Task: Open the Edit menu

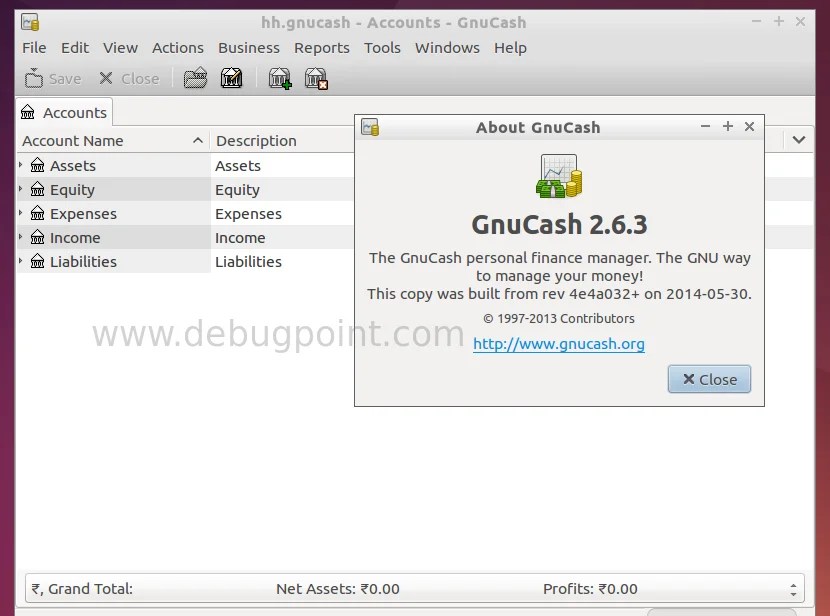Action: click(75, 48)
